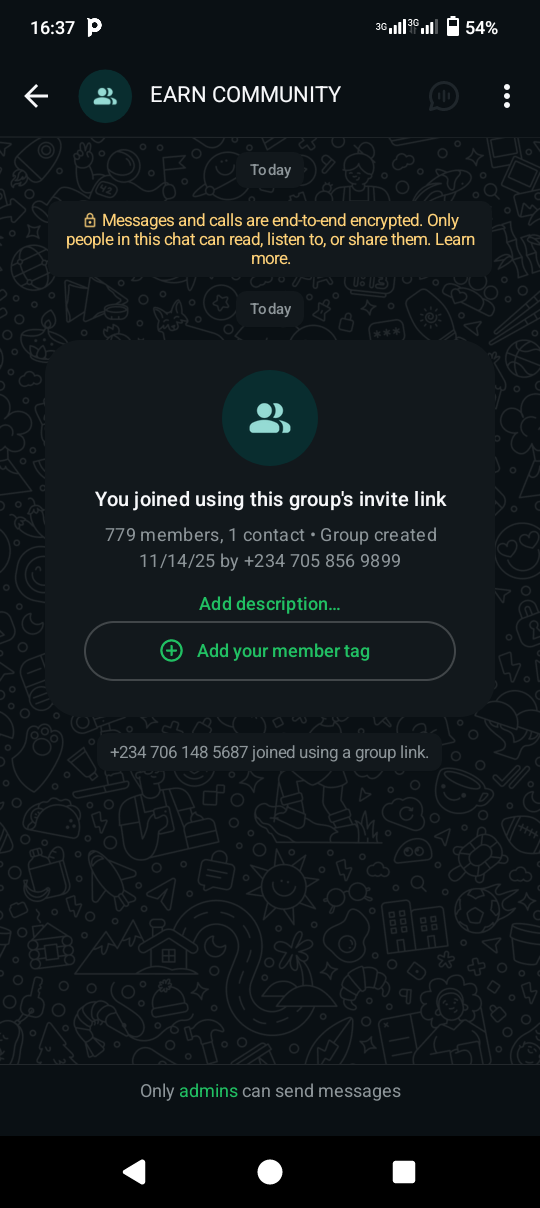Tap the green admins link
The height and width of the screenshot is (1208, 540).
pos(208,1091)
